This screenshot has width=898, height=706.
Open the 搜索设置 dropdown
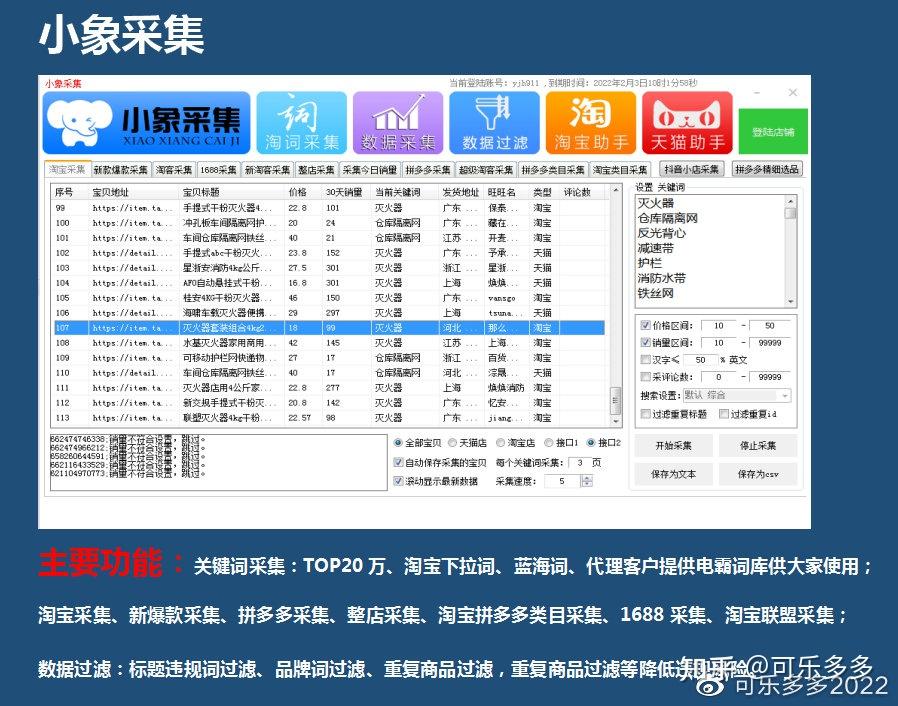click(737, 395)
